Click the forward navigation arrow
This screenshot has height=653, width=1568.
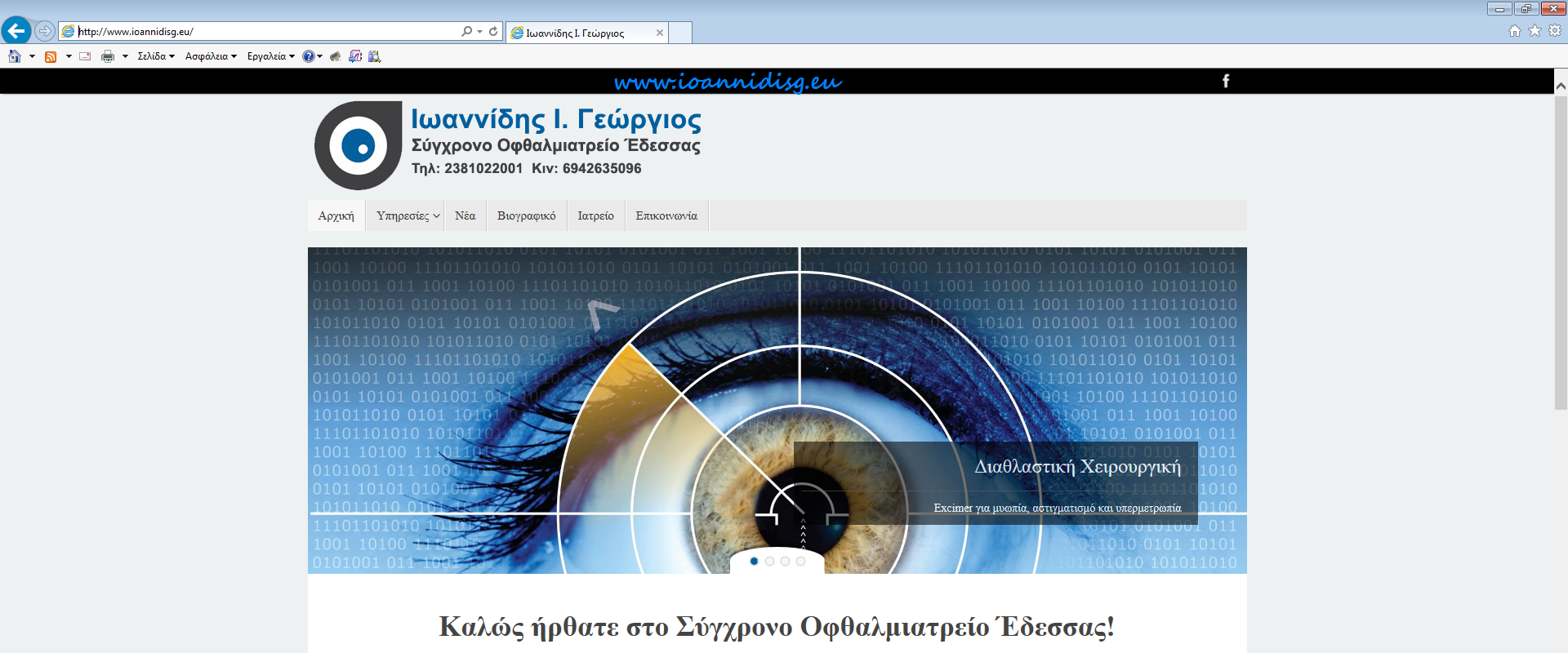click(45, 31)
